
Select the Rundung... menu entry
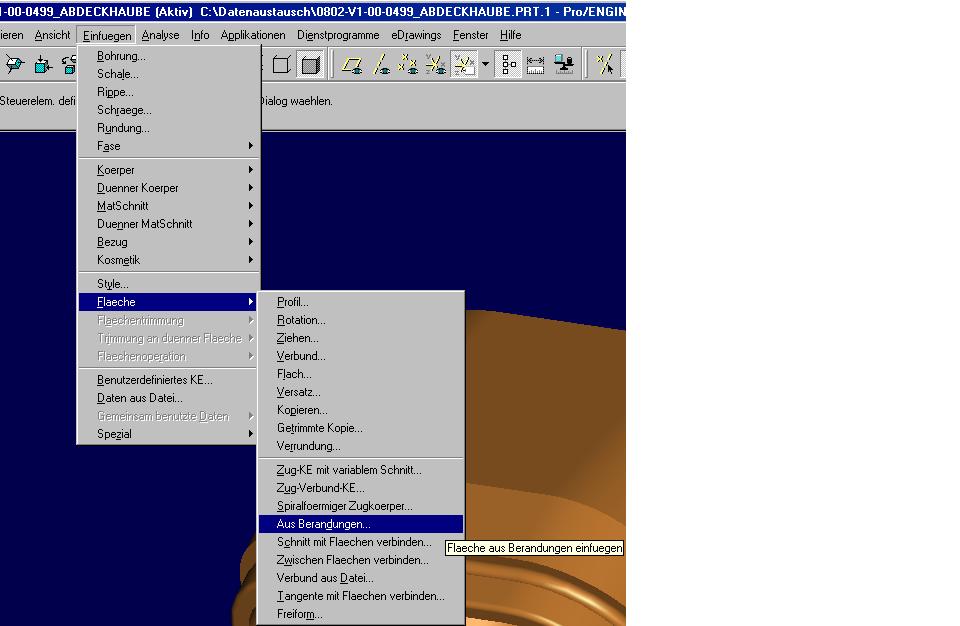coord(169,128)
